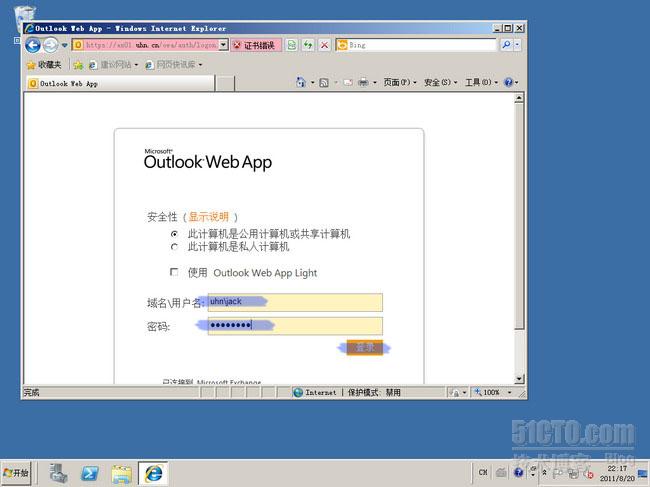Click the Home page icon
The height and width of the screenshot is (487, 650).
pyautogui.click(x=301, y=82)
